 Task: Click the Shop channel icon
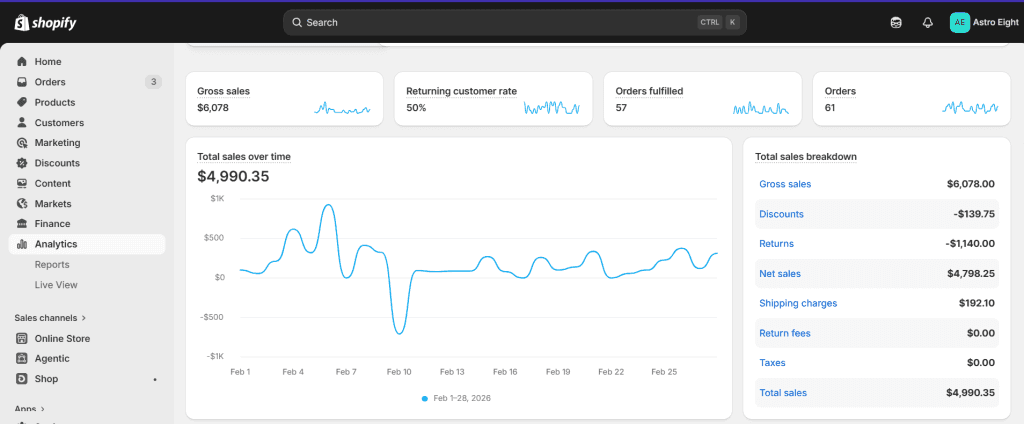click(22, 379)
